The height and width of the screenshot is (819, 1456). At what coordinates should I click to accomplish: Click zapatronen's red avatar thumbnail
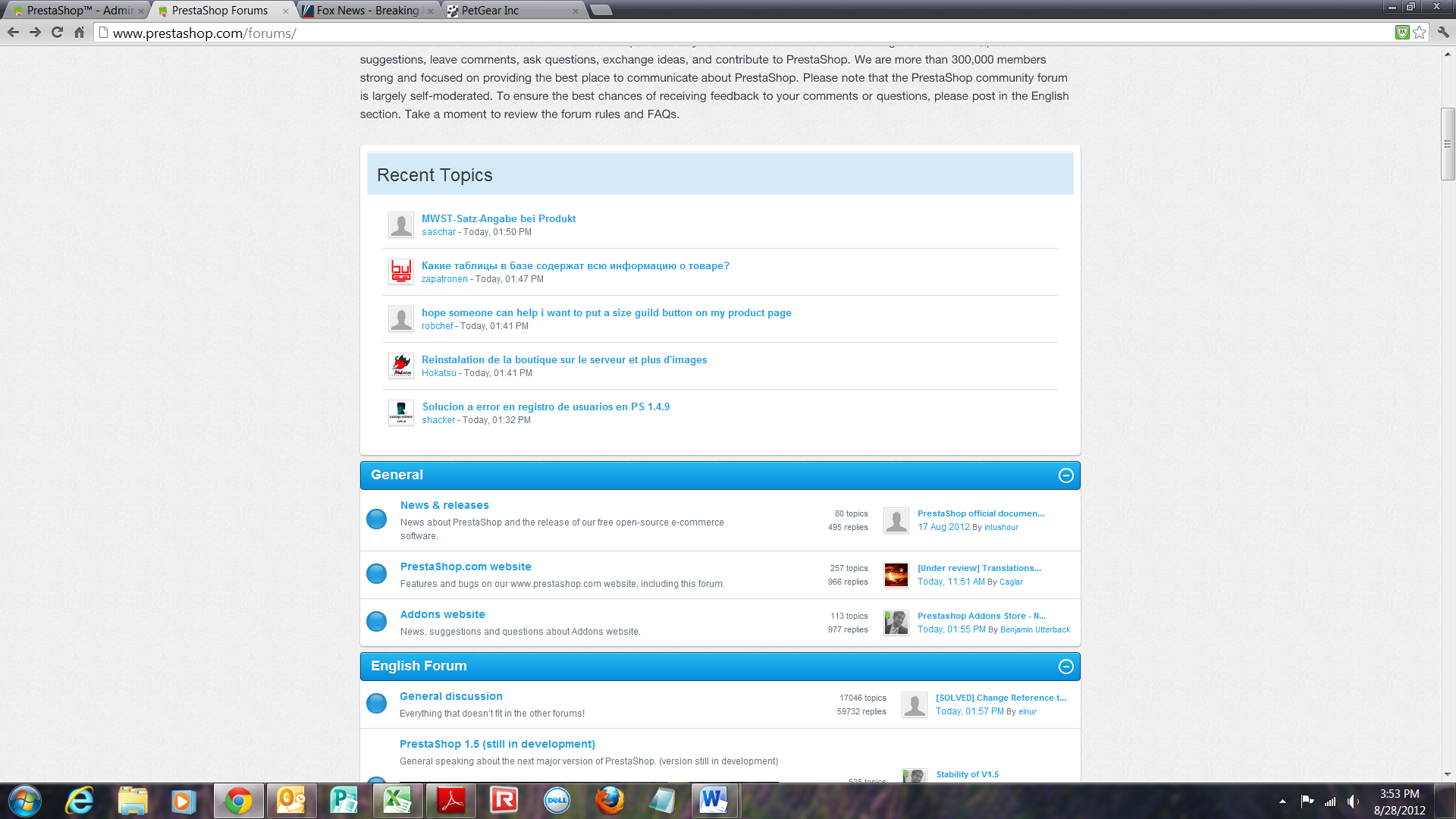(400, 271)
